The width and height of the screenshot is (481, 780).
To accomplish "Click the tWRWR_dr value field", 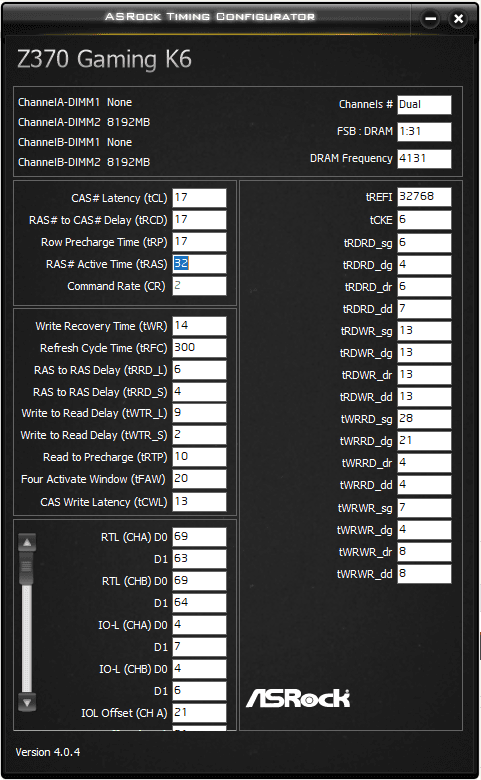I will [424, 551].
